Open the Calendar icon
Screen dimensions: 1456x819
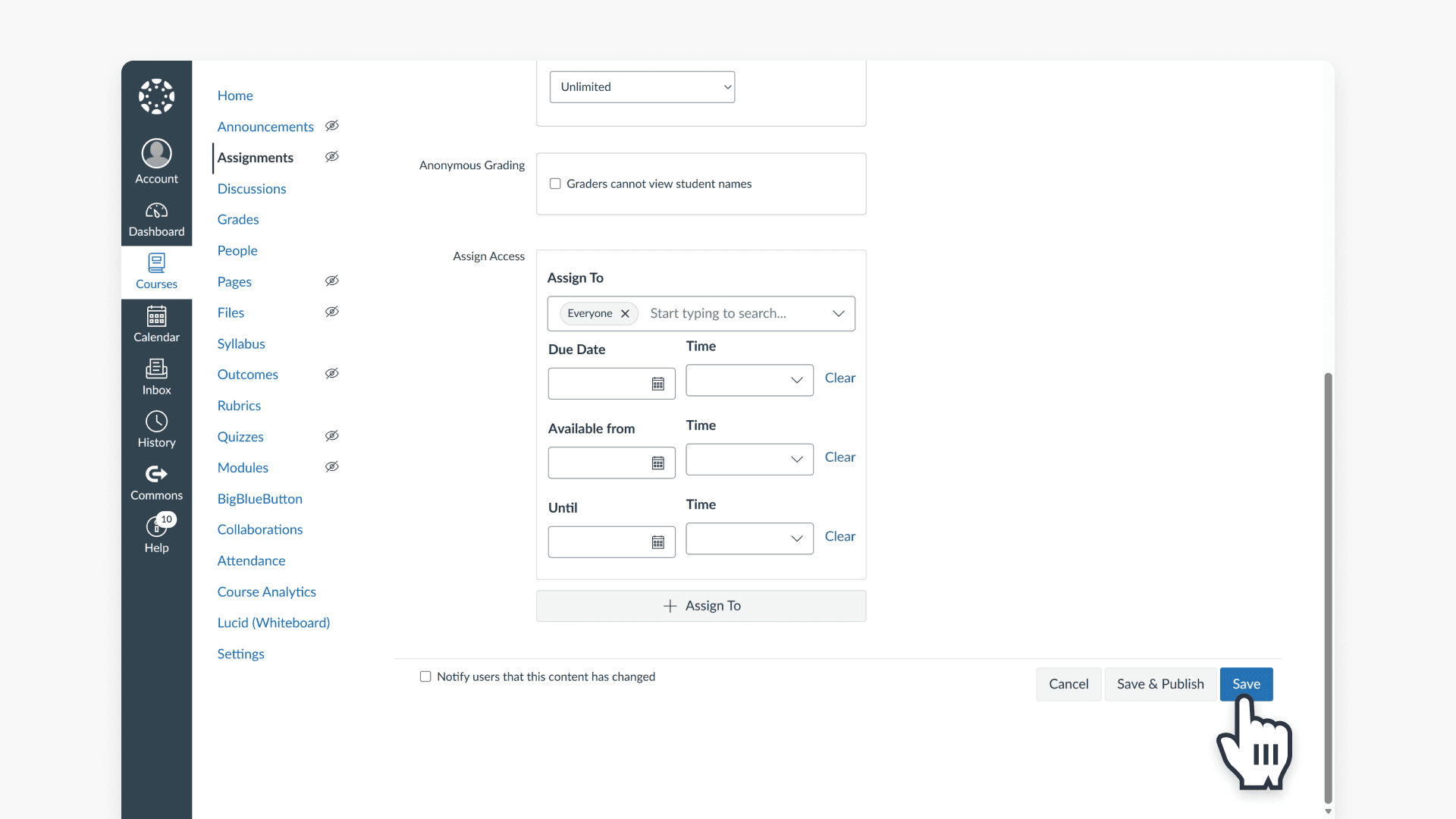(x=156, y=324)
